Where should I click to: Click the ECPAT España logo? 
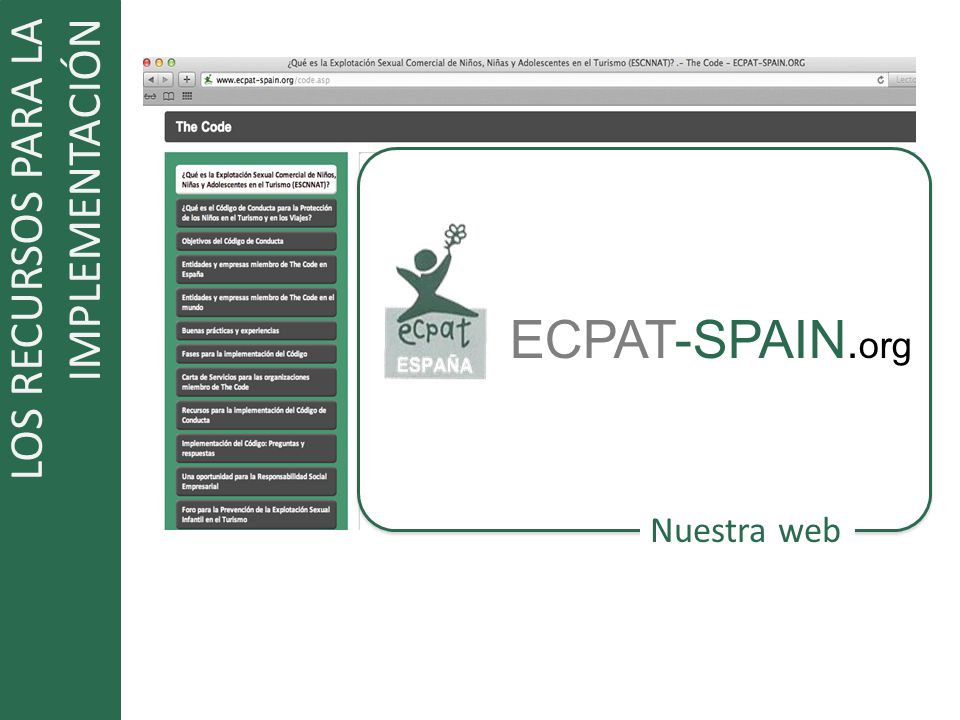435,301
